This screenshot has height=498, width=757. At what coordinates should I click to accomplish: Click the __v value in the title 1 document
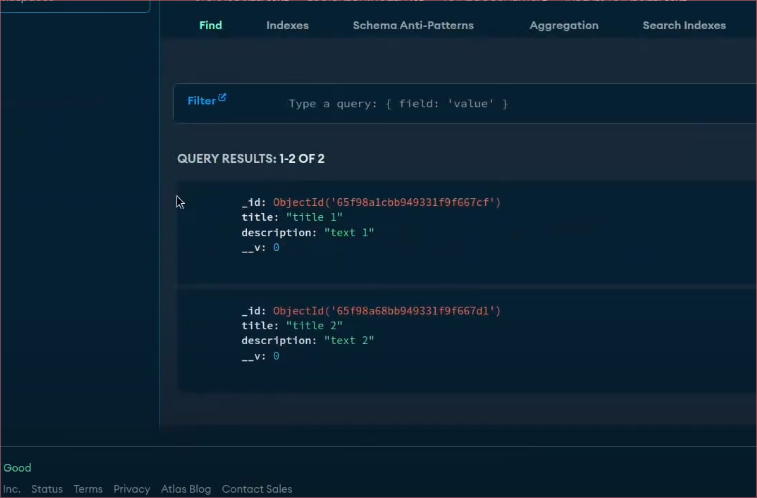(276, 248)
